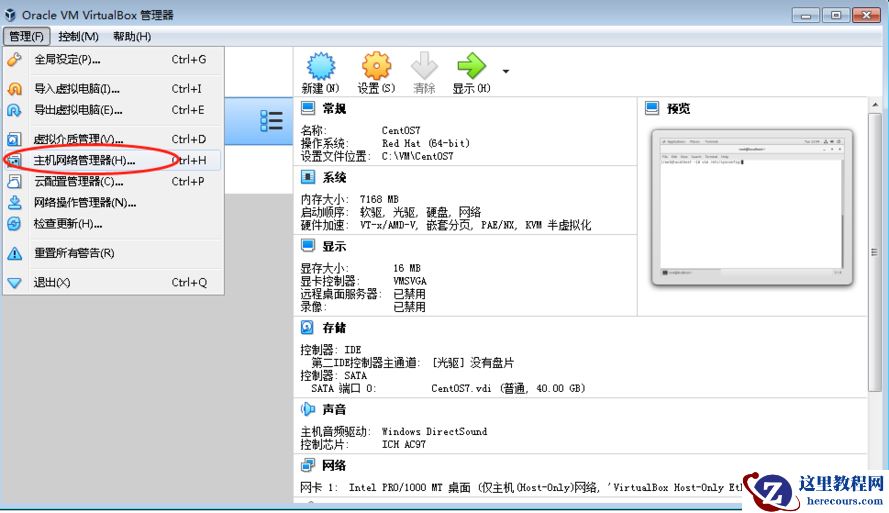Click the Network (网络) section icon
The image size is (889, 513).
click(307, 465)
